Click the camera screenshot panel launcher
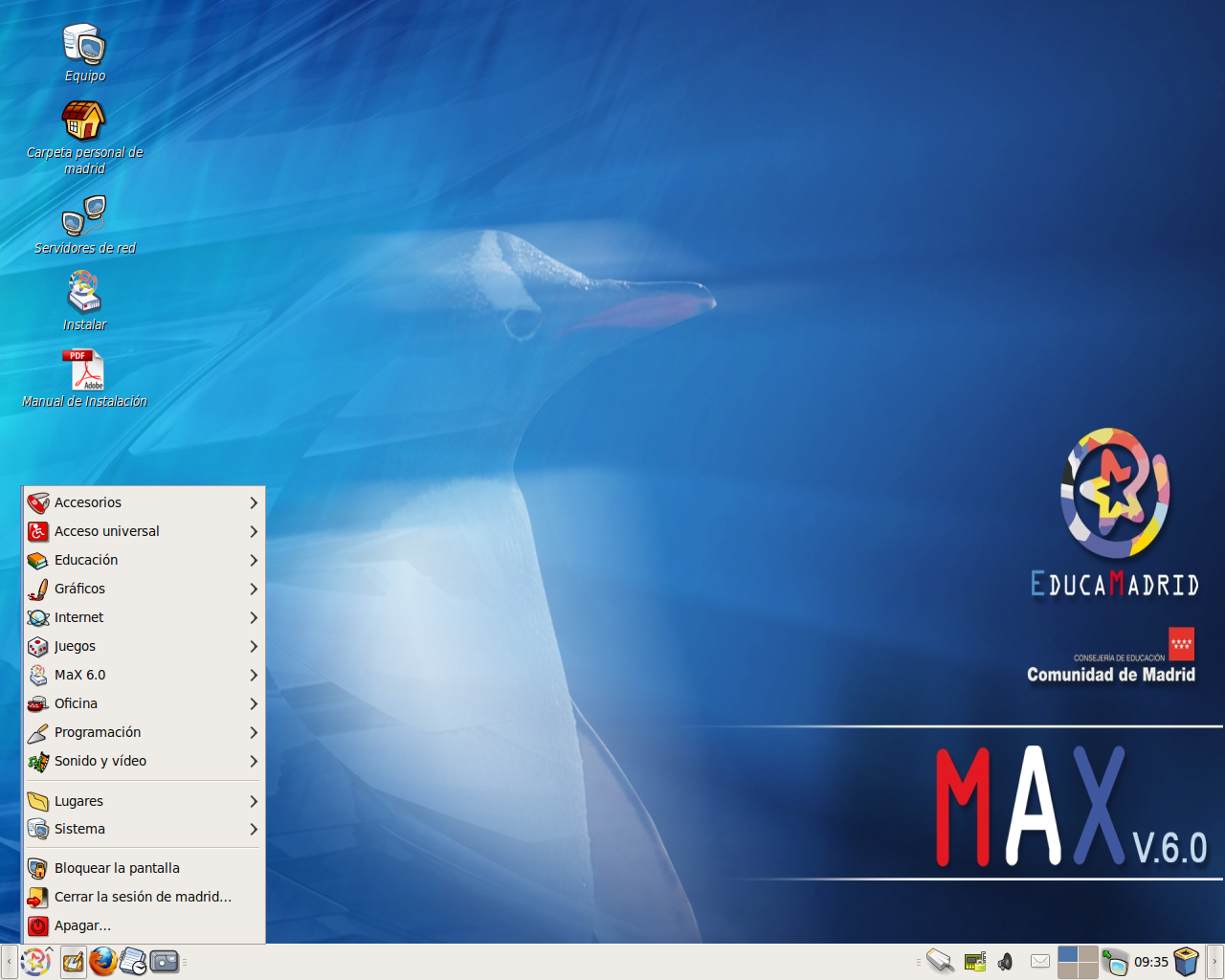This screenshot has height=980, width=1225. tap(165, 961)
